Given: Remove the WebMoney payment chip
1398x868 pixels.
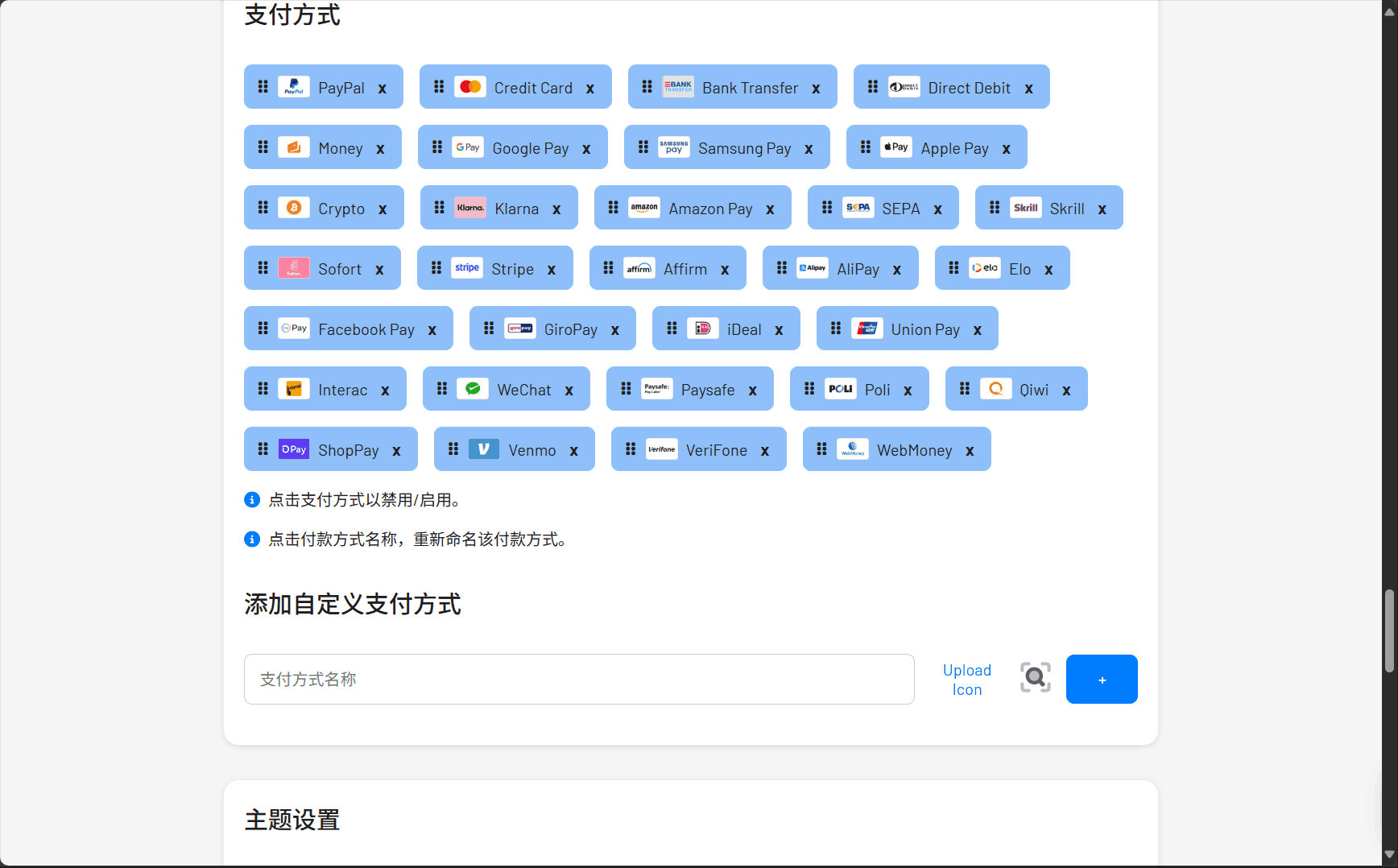Looking at the screenshot, I should 970,451.
